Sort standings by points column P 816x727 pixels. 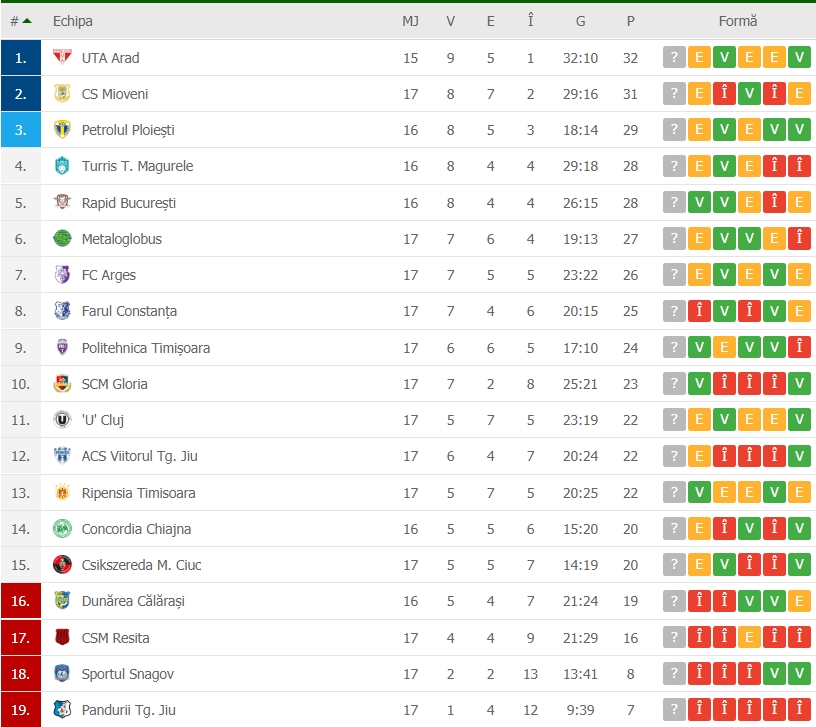630,21
